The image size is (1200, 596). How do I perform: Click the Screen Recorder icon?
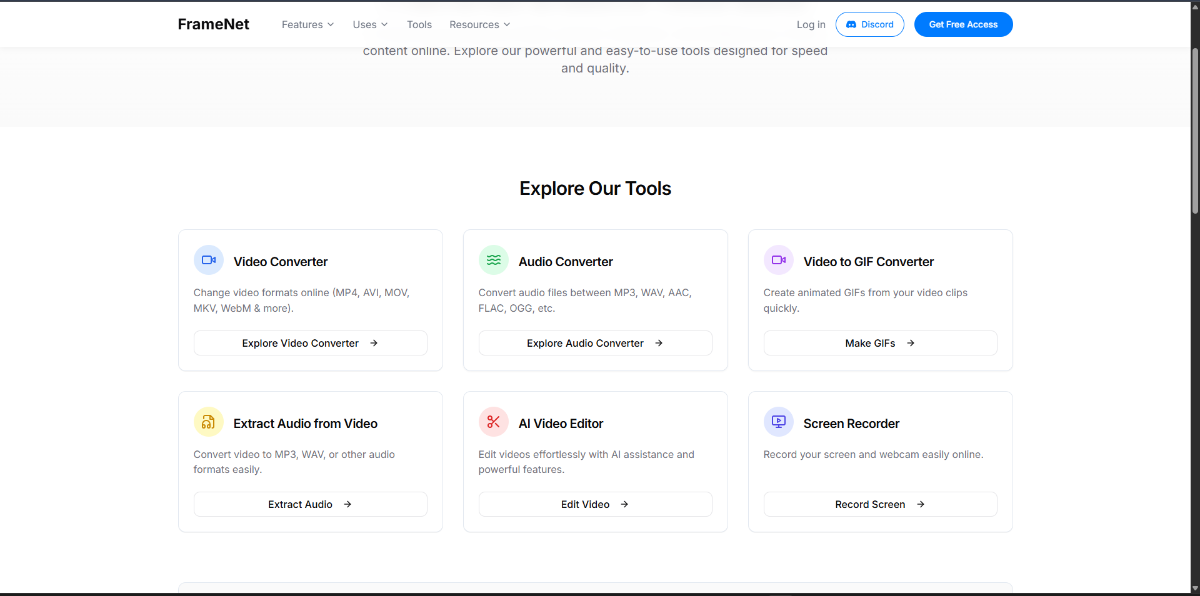[x=778, y=422]
